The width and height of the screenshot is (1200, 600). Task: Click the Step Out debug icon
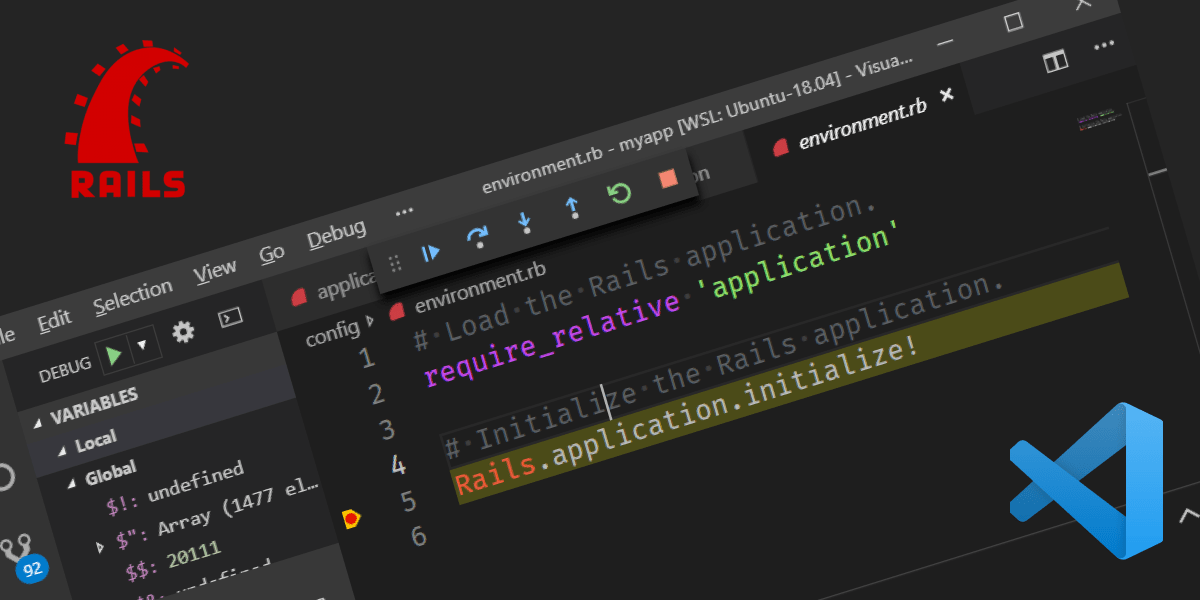click(x=572, y=207)
